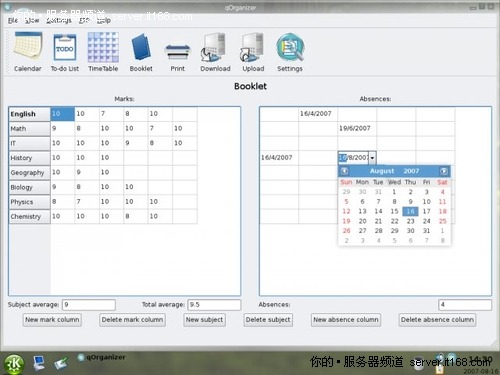Open the KDE start menu button

(14, 364)
